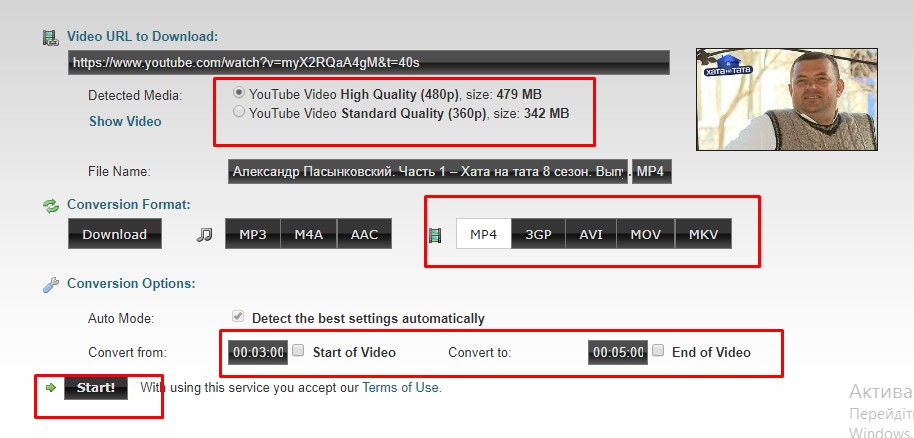The image size is (914, 438).
Task: Click the wrench Conversion Options icon
Action: (x=50, y=284)
